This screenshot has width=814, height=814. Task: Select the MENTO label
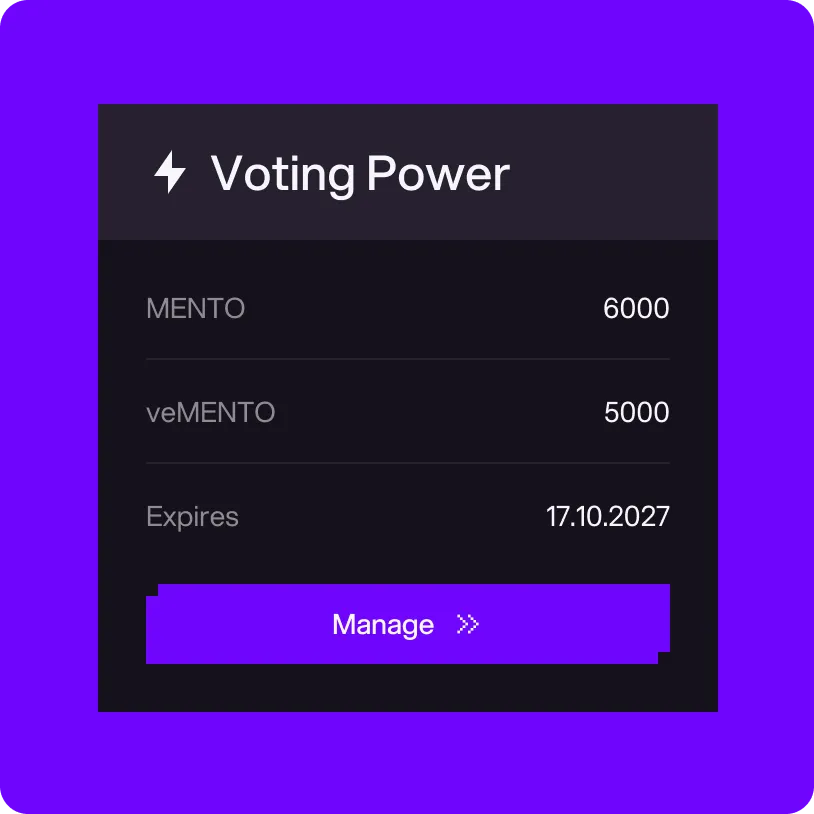[x=196, y=309]
